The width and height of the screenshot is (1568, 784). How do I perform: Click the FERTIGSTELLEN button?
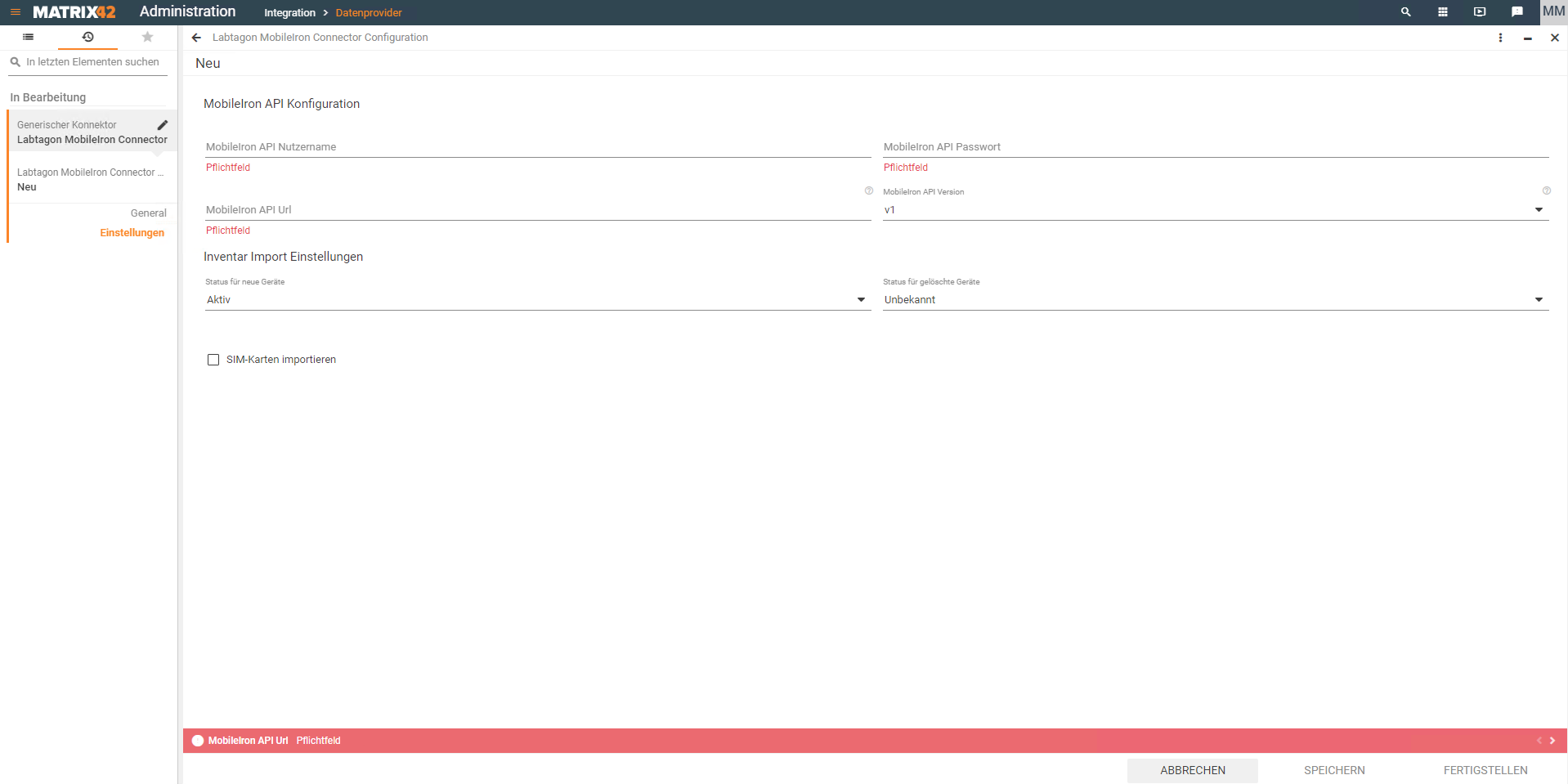1485,770
